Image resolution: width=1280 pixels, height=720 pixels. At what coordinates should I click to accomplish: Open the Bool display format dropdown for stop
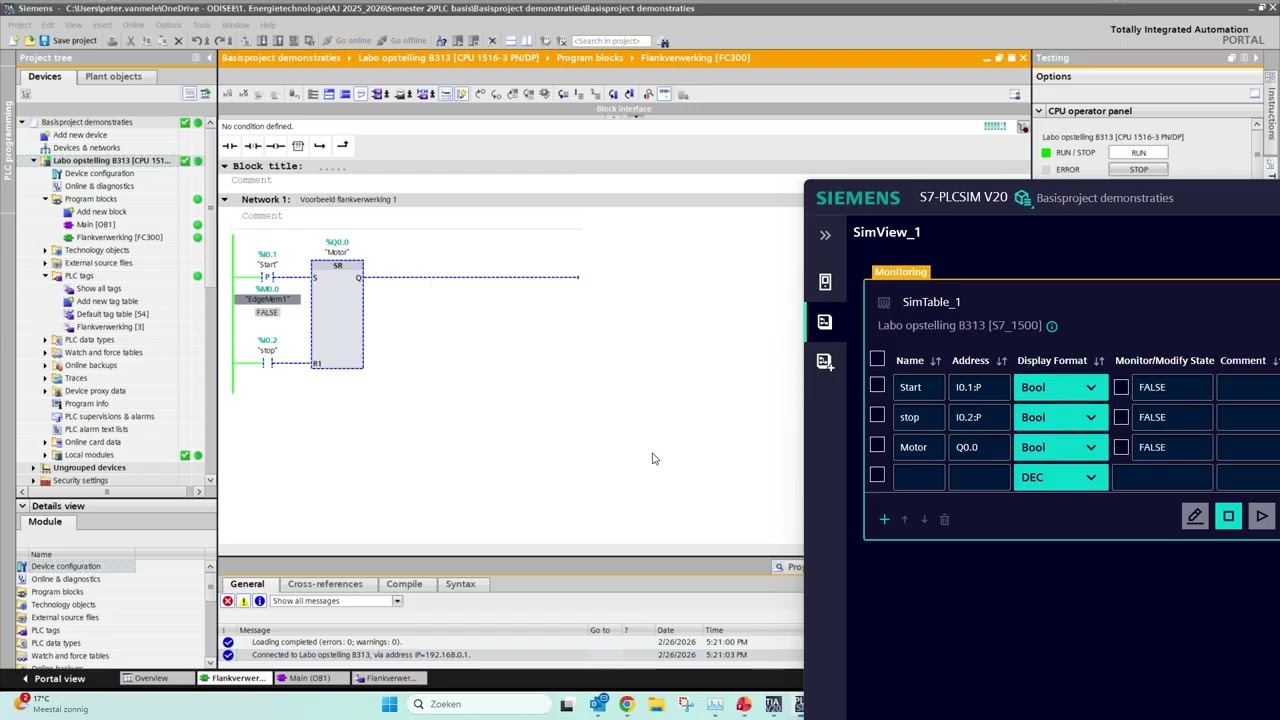1060,417
